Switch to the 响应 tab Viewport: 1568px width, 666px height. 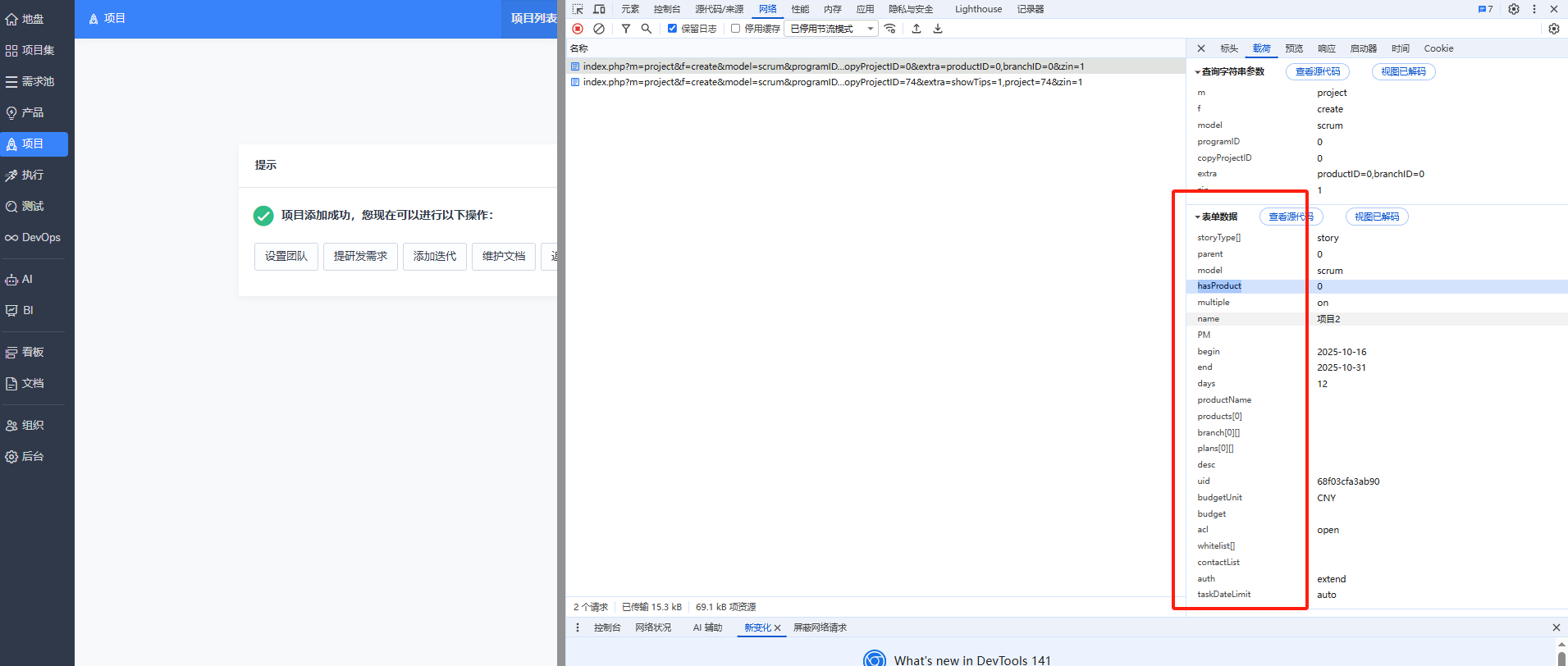[x=1326, y=48]
